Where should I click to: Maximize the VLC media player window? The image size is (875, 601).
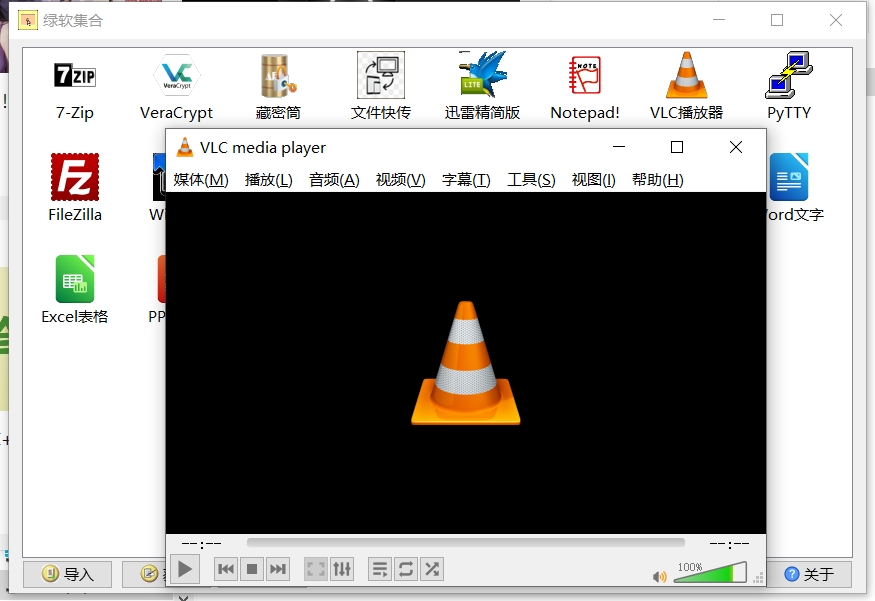point(676,147)
